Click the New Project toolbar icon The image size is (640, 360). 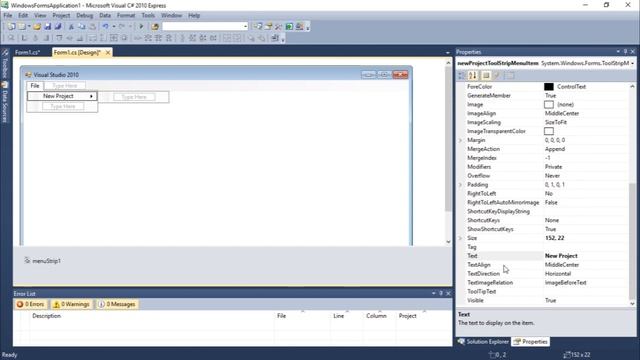11,27
